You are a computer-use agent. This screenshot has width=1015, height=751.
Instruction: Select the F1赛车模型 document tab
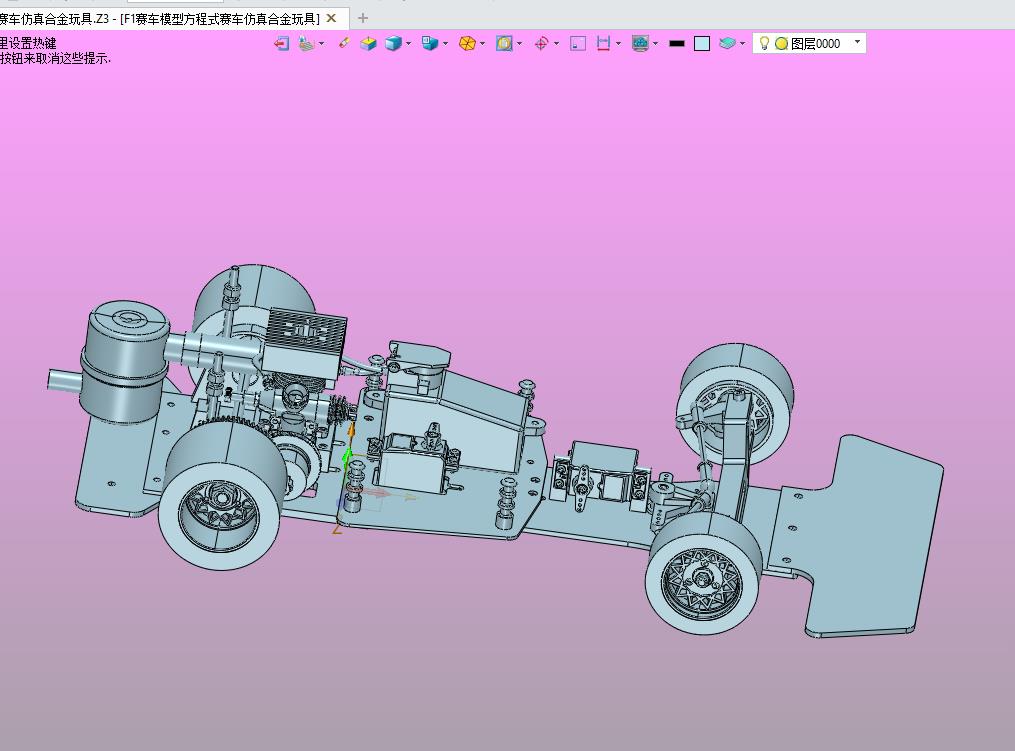(x=220, y=18)
